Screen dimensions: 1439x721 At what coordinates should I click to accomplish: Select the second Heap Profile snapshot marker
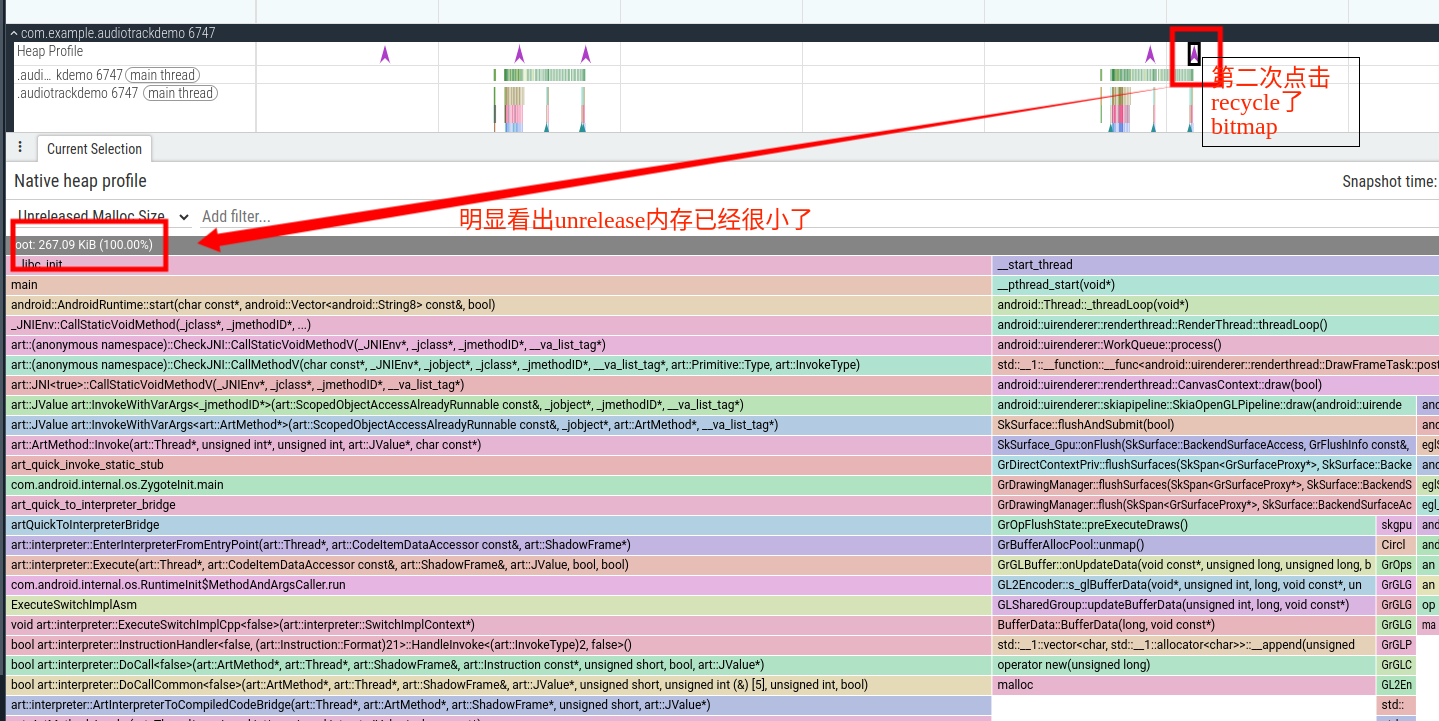point(519,54)
